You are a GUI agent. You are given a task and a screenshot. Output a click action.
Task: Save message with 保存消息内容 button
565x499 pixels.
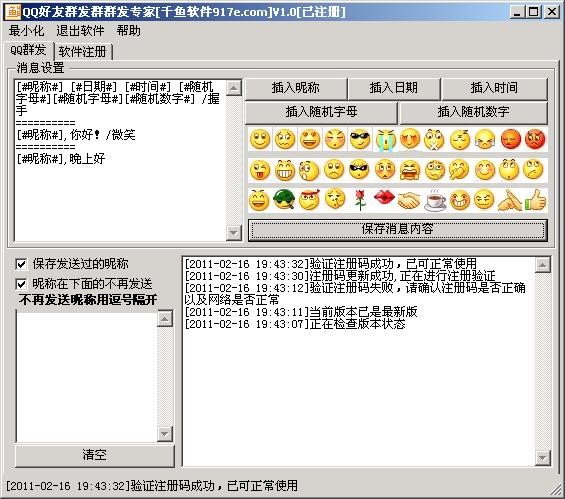coord(397,230)
